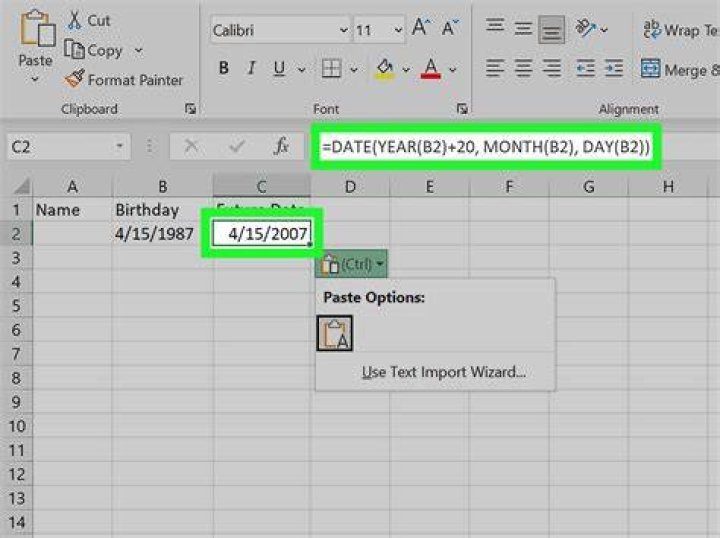Click the Merge & Center button

coord(680,69)
